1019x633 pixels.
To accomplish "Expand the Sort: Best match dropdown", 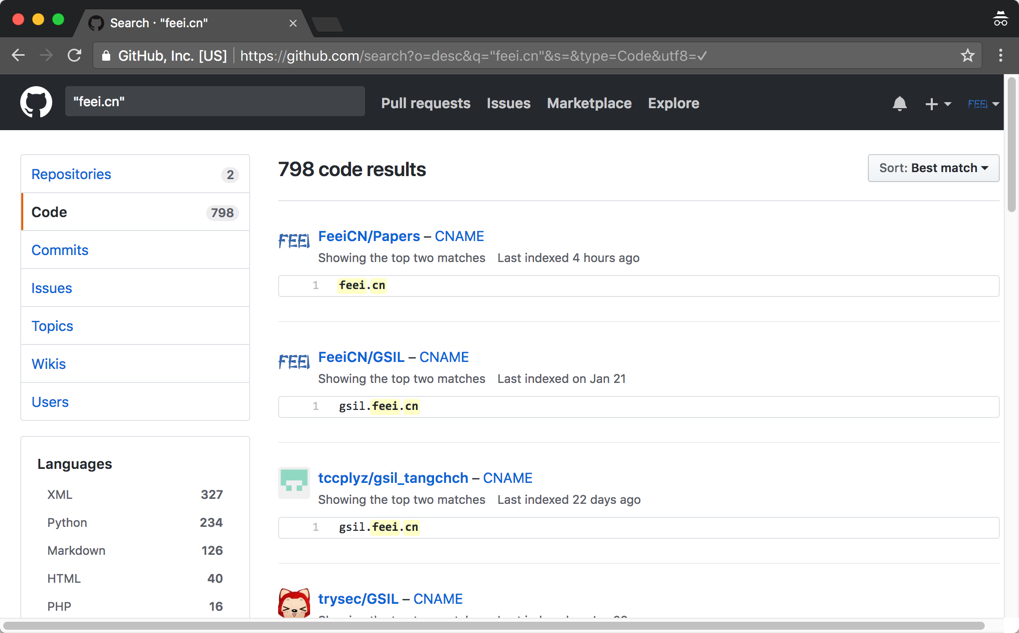I will pos(932,168).
